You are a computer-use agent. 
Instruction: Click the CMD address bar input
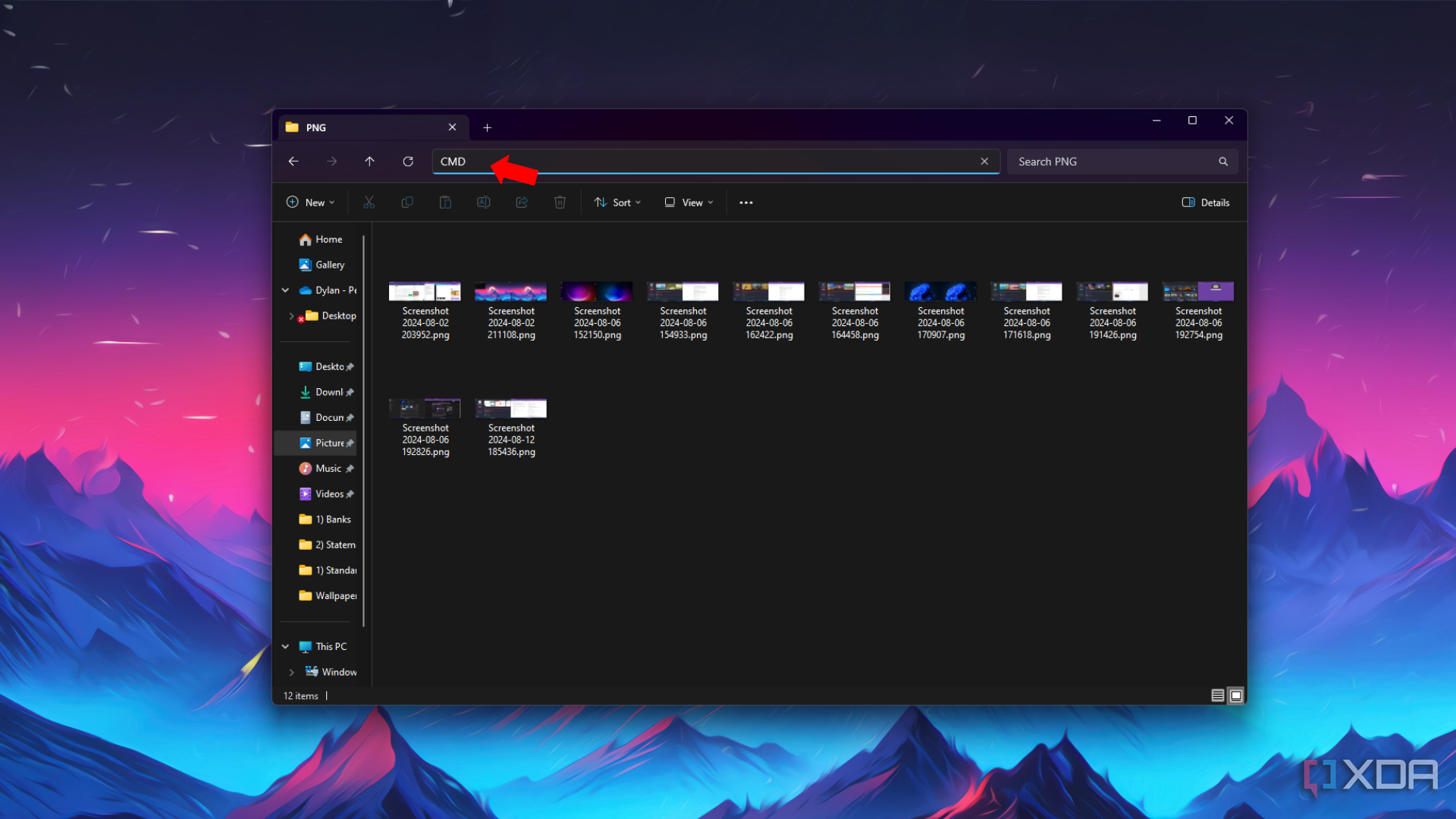(x=714, y=161)
